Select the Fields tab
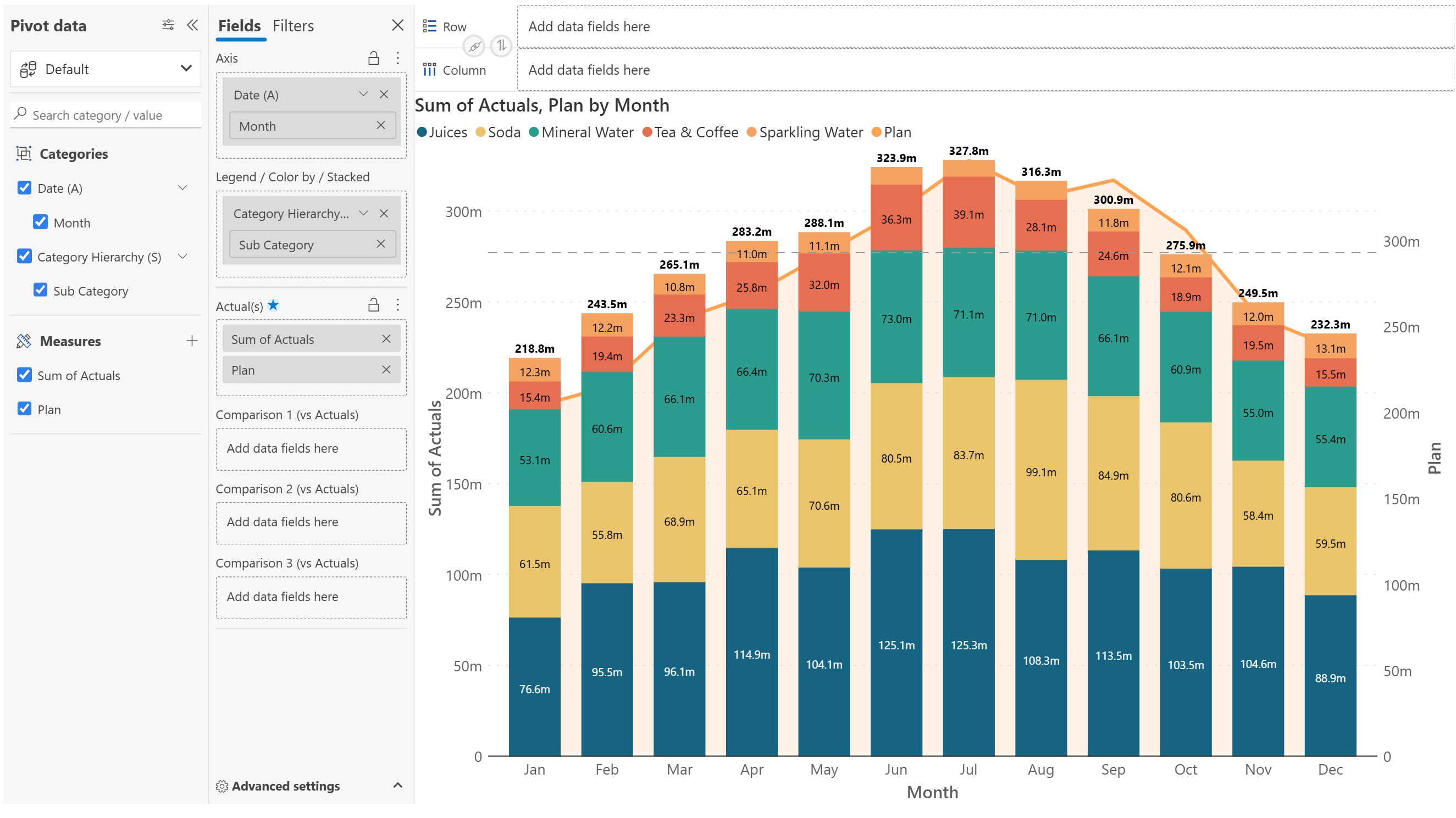1456x818 pixels. coord(239,26)
